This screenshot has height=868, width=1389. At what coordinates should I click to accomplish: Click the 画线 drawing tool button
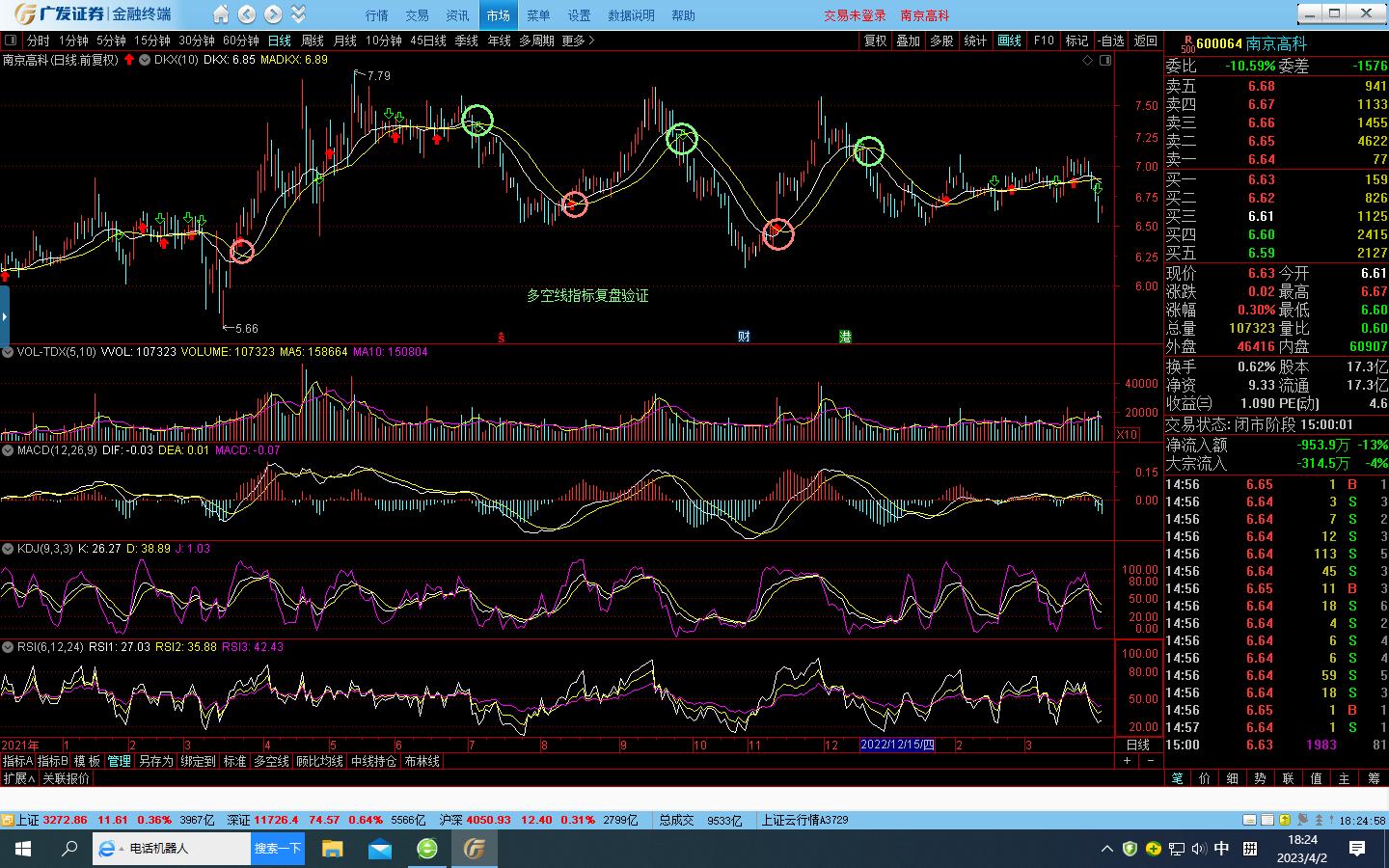pyautogui.click(x=1009, y=41)
